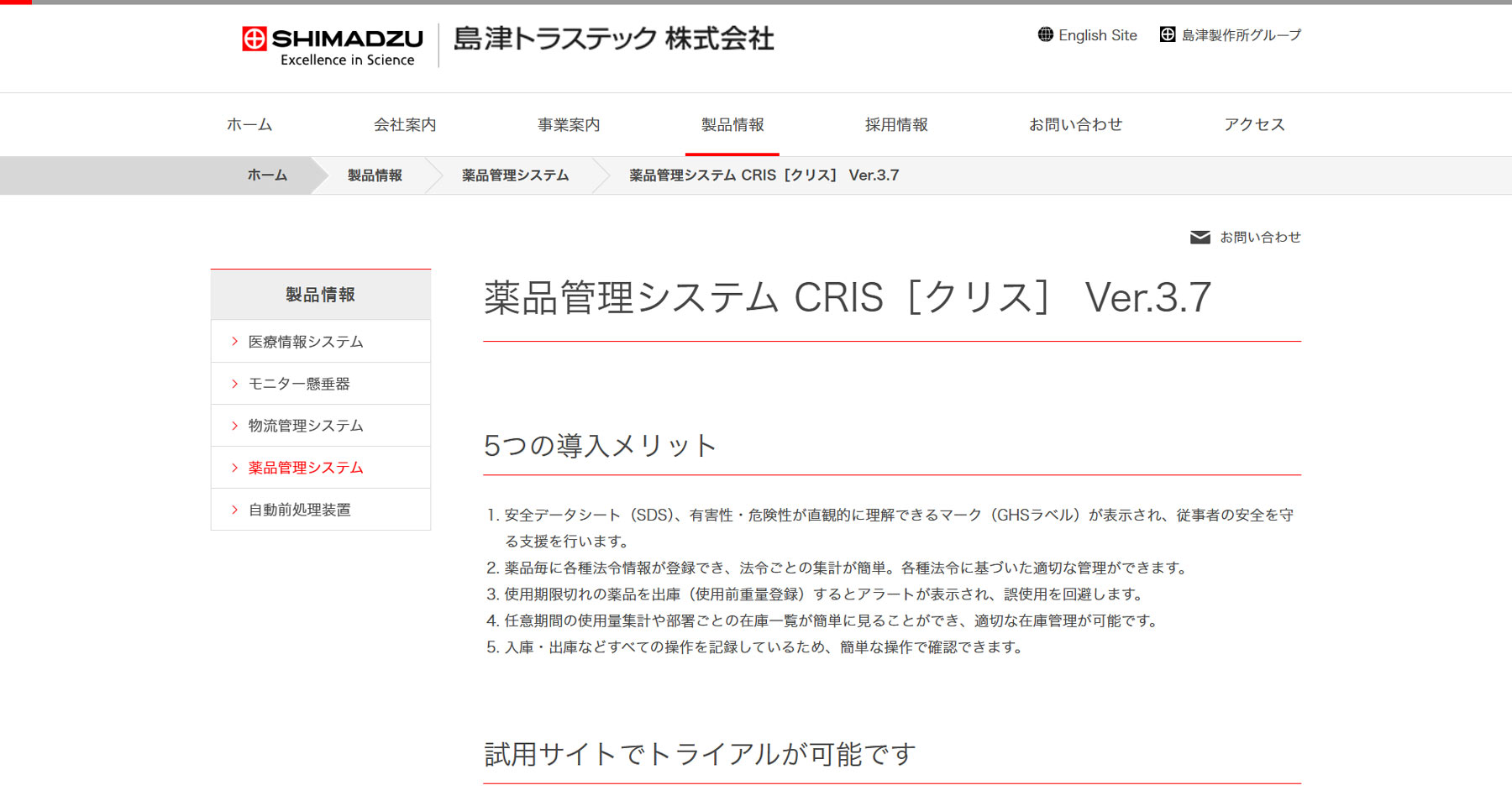This screenshot has height=801, width=1512.
Task: Click the 製品情報 sidebar heading
Action: point(321,295)
